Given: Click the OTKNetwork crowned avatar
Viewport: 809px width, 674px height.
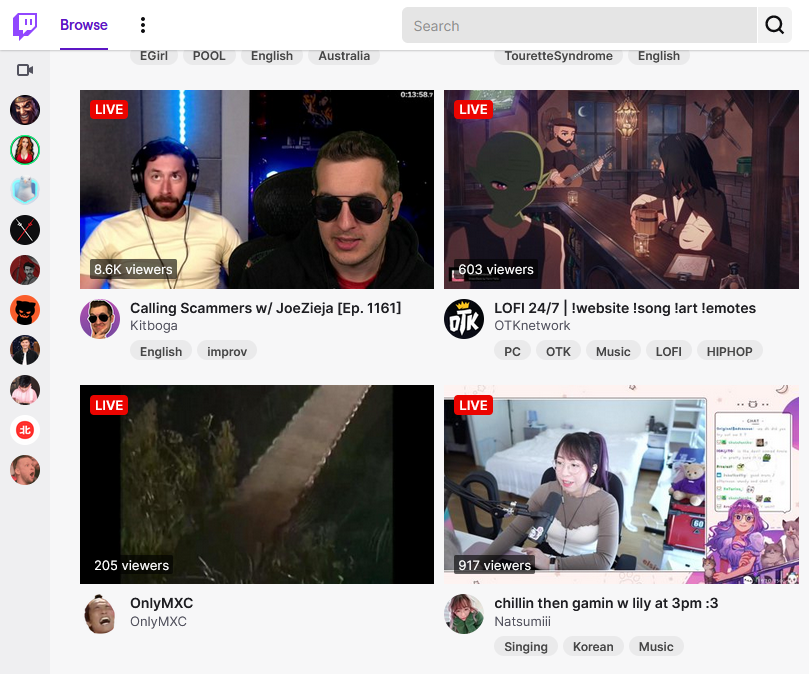Looking at the screenshot, I should pyautogui.click(x=464, y=318).
